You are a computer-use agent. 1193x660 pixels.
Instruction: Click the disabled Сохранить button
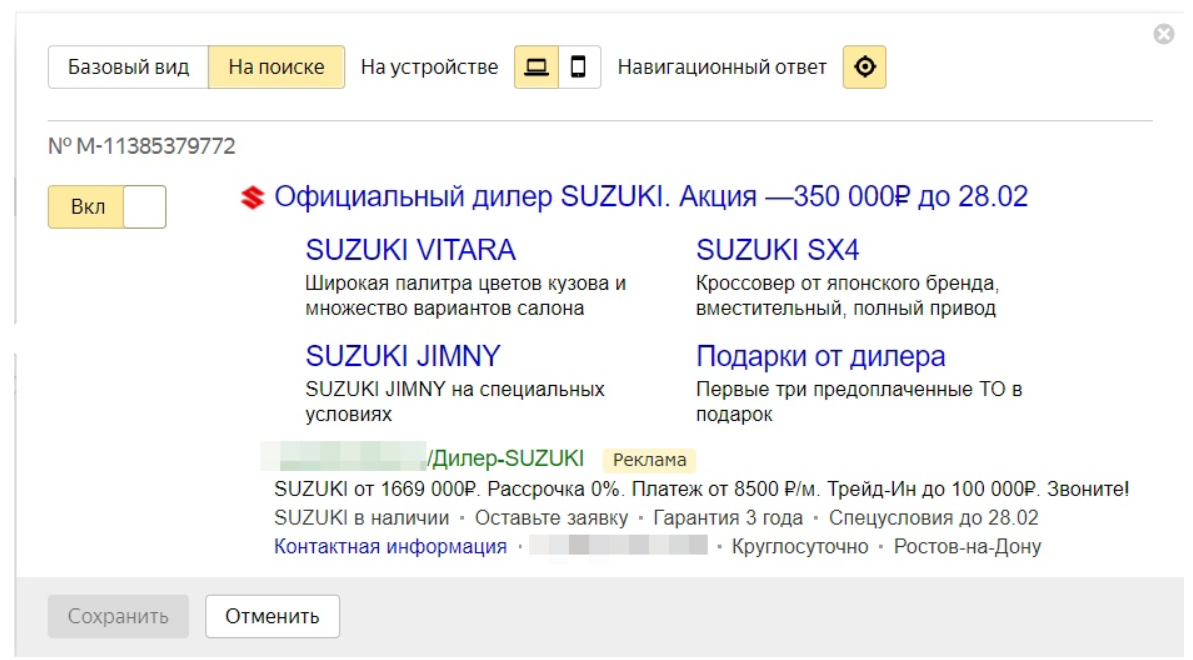pos(118,616)
